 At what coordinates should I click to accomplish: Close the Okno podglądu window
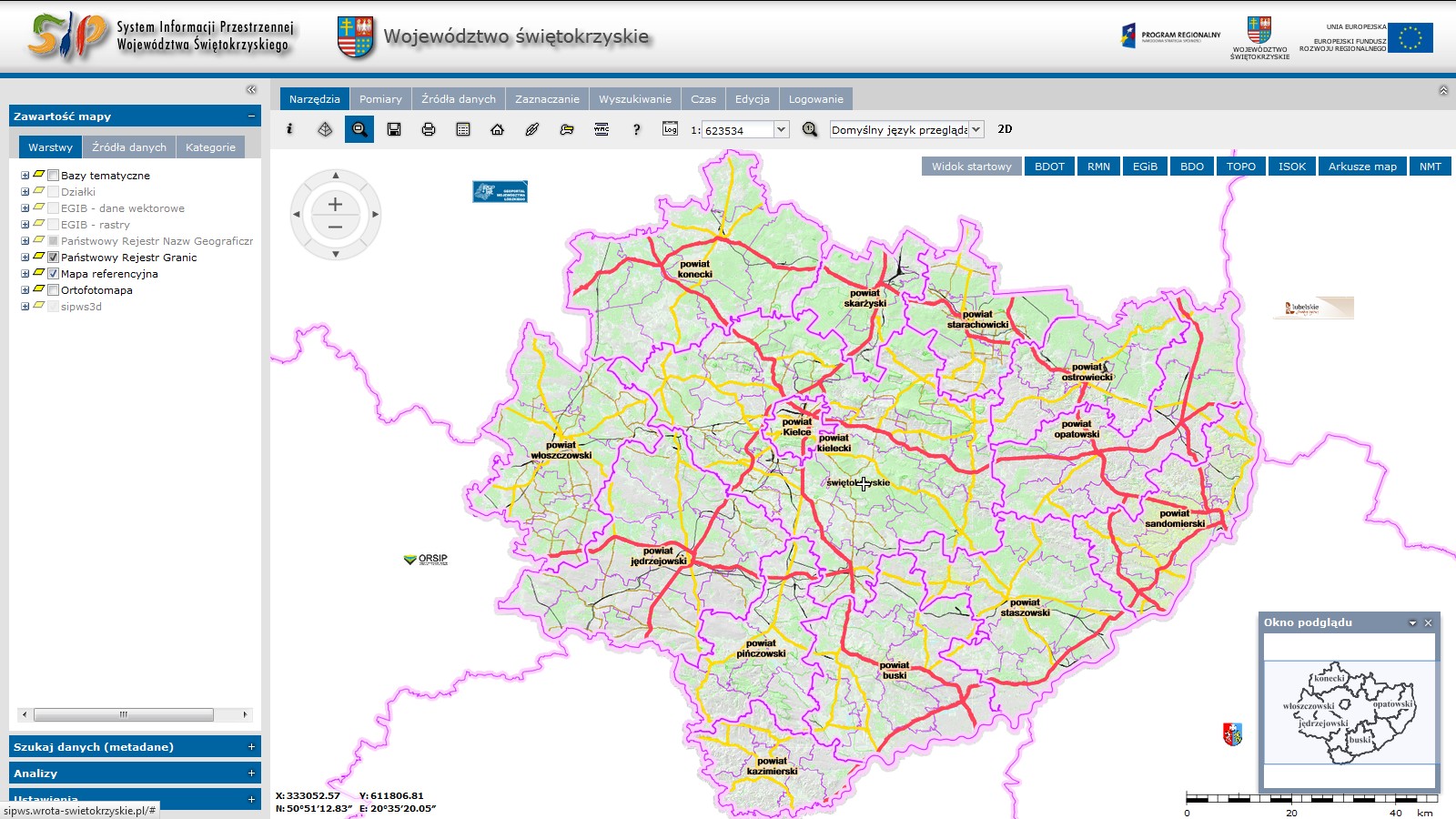(x=1429, y=623)
